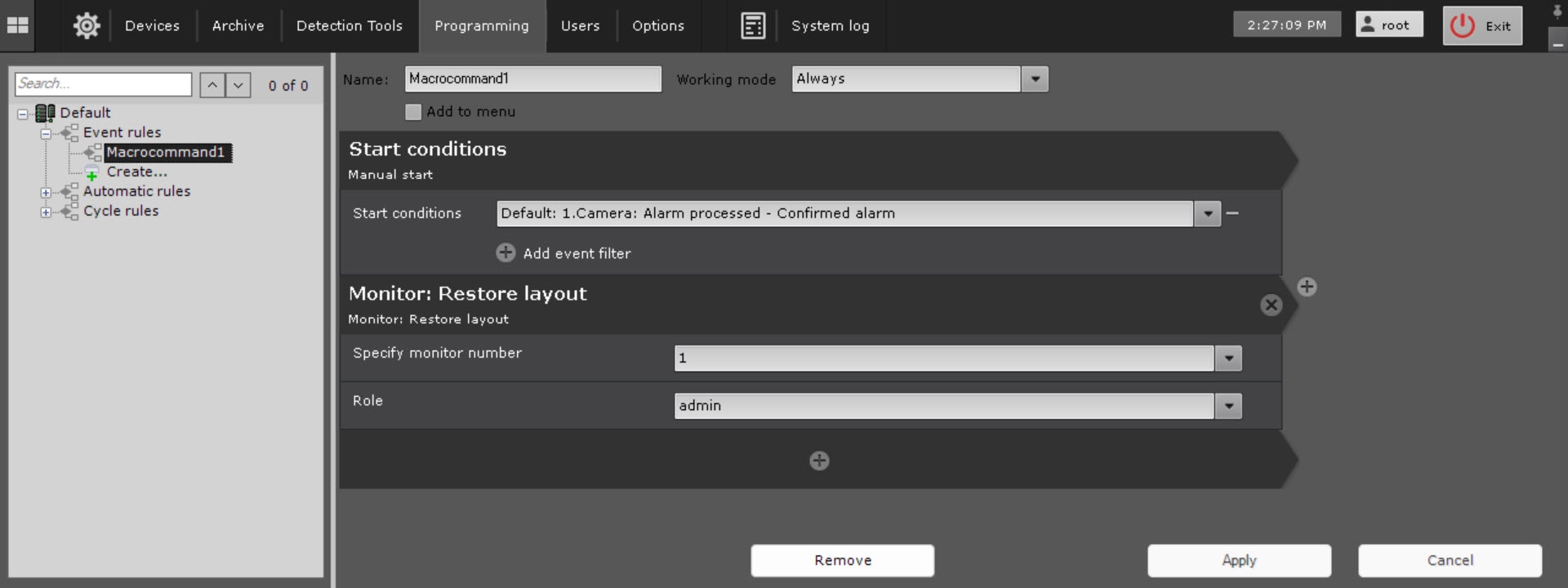This screenshot has width=1568, height=588.
Task: Click the Cycle rules node icon
Action: click(x=69, y=211)
